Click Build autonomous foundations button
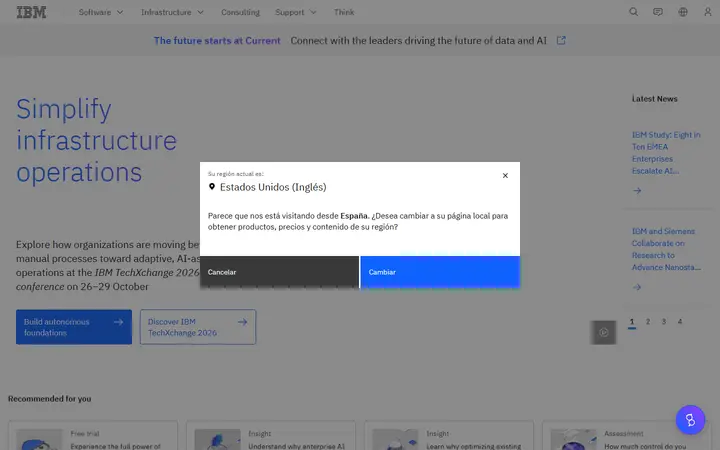The height and width of the screenshot is (450, 720). (74, 327)
